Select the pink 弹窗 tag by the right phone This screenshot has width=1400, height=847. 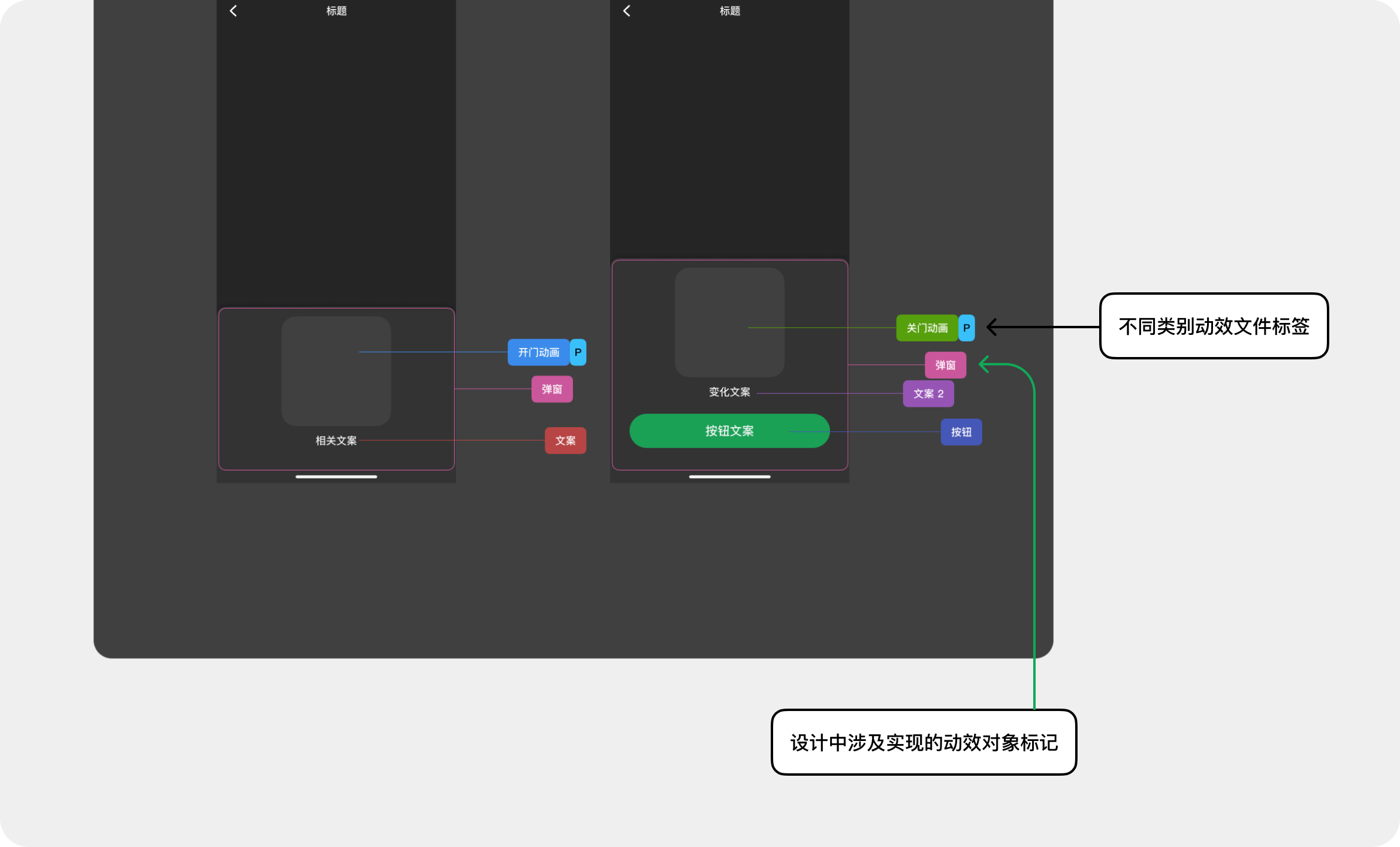pos(945,365)
